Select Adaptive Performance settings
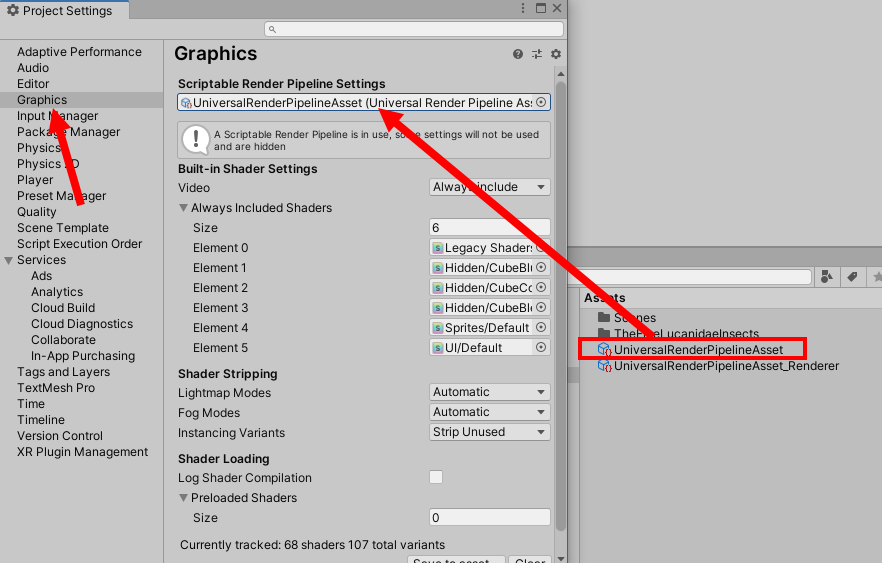 tap(79, 52)
